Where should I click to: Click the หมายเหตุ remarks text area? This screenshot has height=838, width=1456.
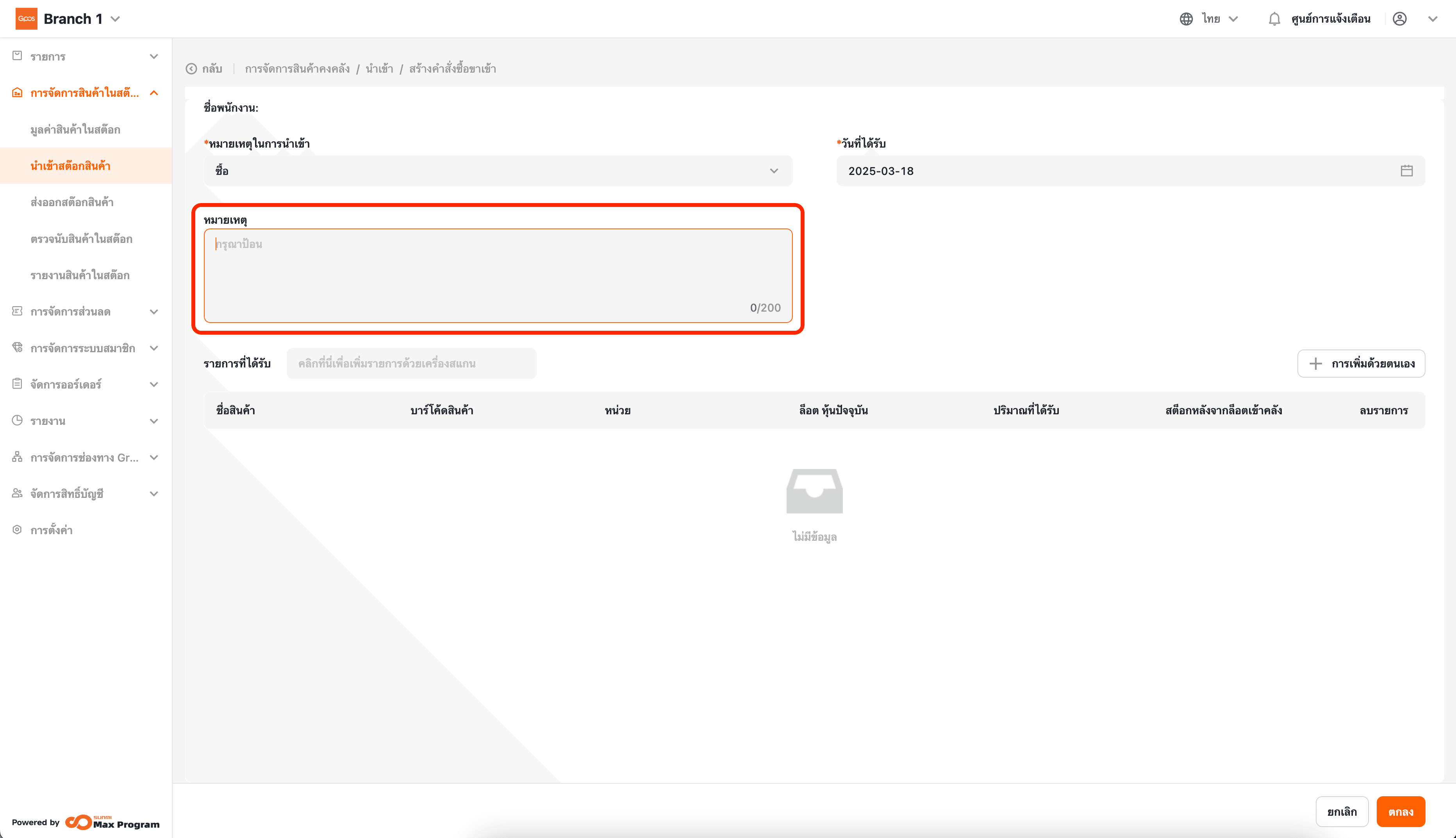(x=498, y=275)
